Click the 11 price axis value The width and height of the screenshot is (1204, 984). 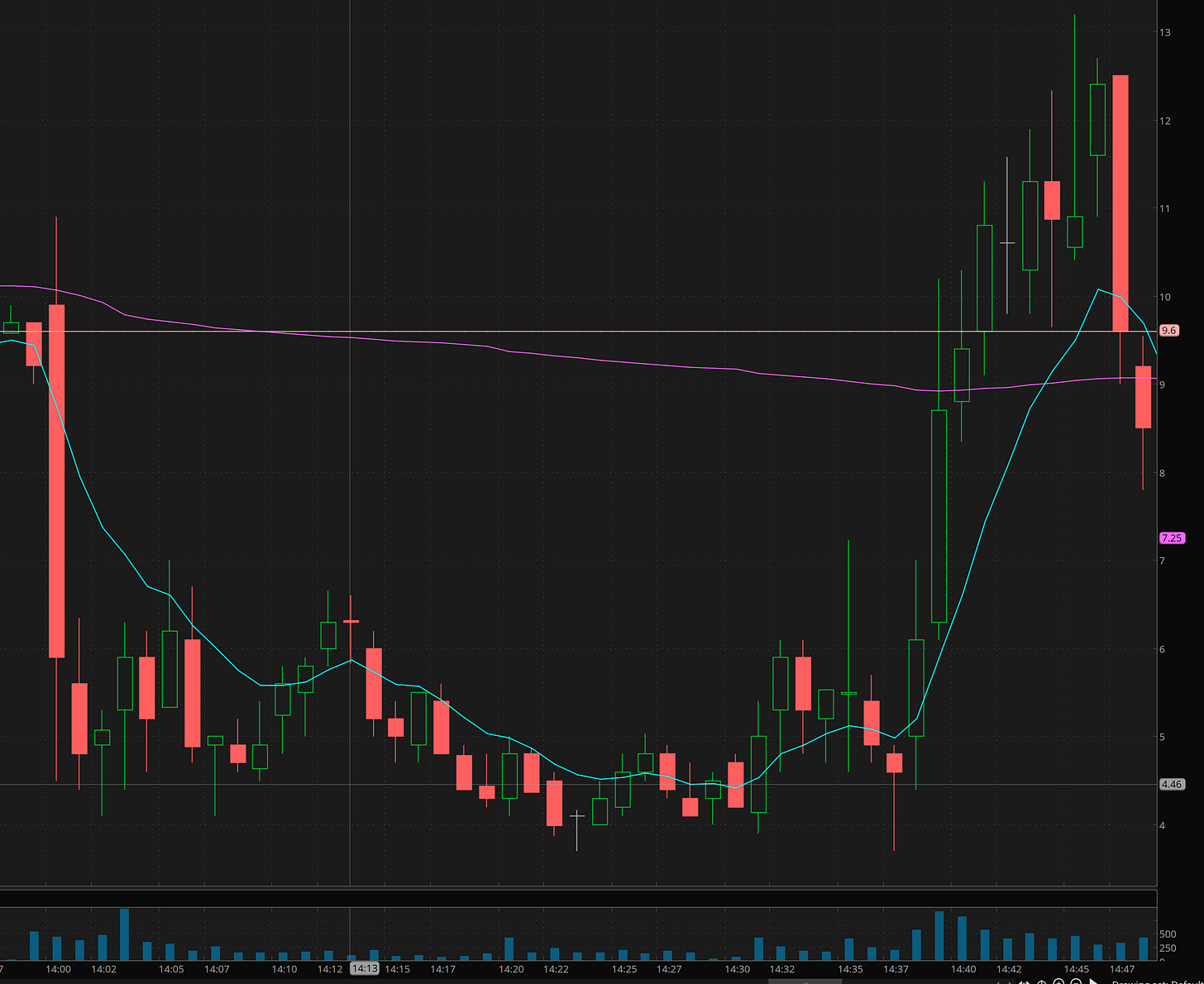[x=1165, y=208]
